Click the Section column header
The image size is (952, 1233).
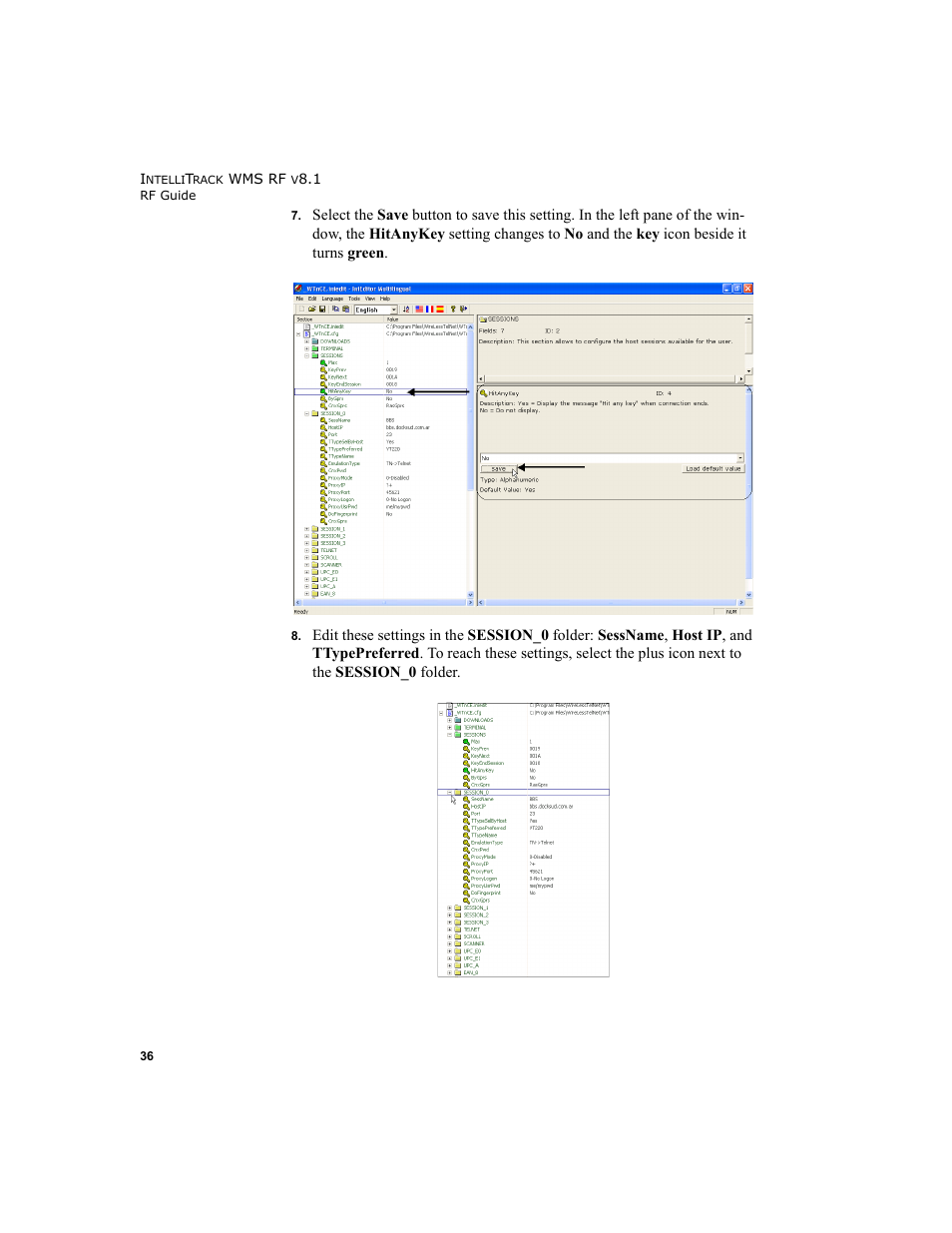(x=338, y=319)
